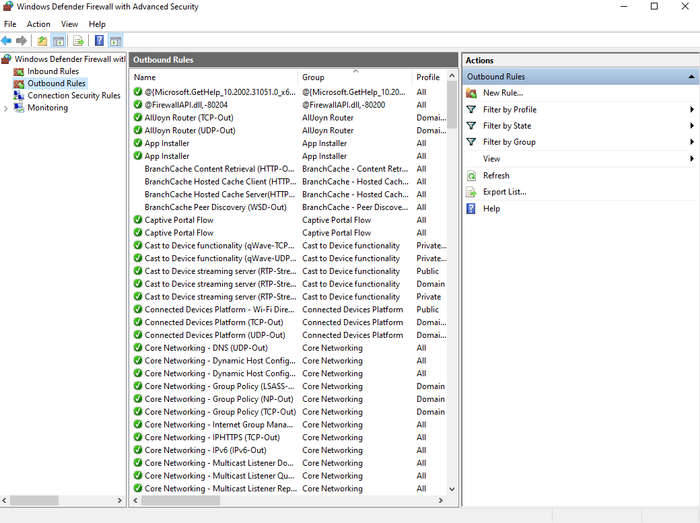Open the File menu
This screenshot has height=523, width=700.
point(10,24)
